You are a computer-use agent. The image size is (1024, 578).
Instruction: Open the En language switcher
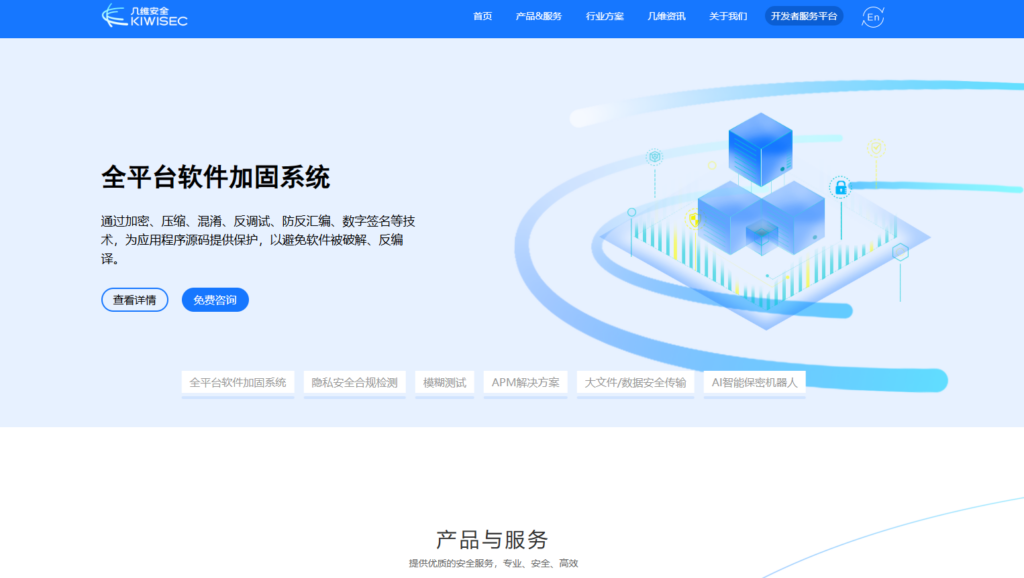tap(872, 16)
